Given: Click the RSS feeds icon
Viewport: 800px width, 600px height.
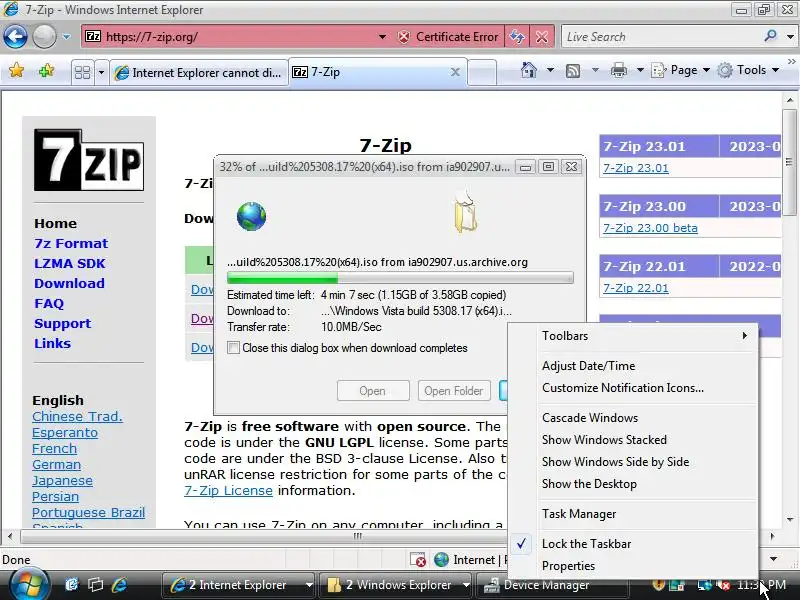Looking at the screenshot, I should pyautogui.click(x=573, y=70).
